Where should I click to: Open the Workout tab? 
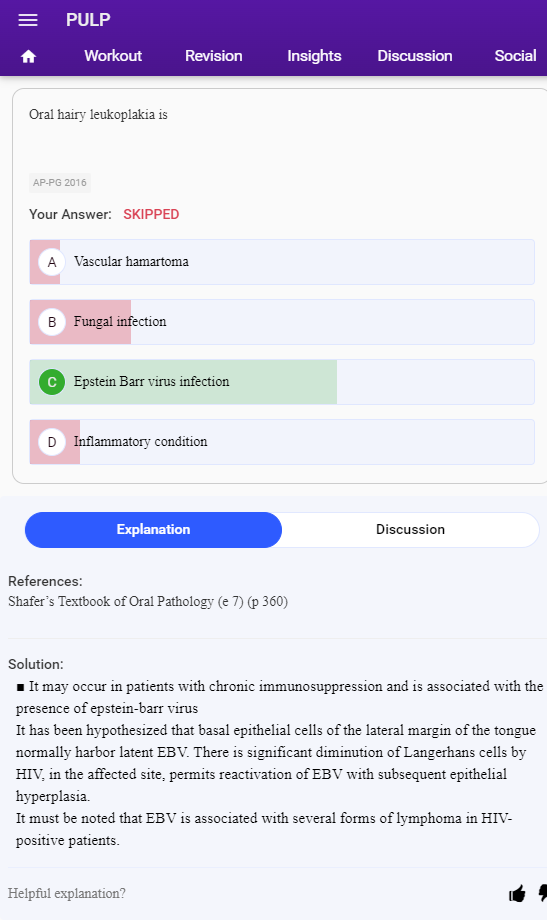pos(113,56)
